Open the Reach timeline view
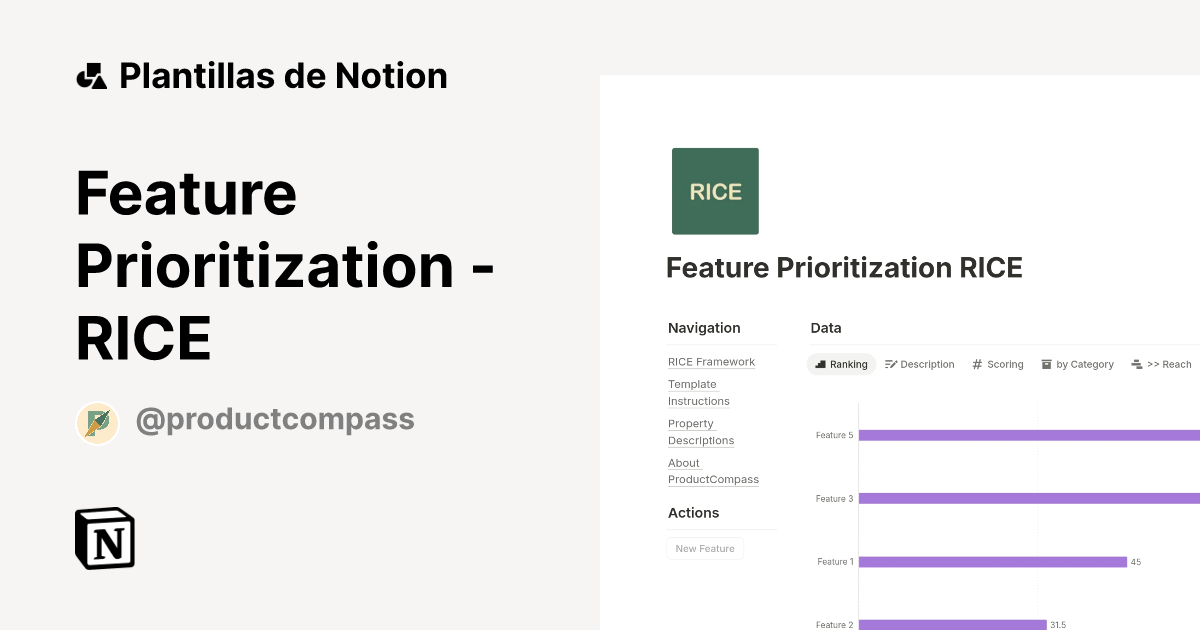This screenshot has width=1200, height=630. click(x=1170, y=364)
